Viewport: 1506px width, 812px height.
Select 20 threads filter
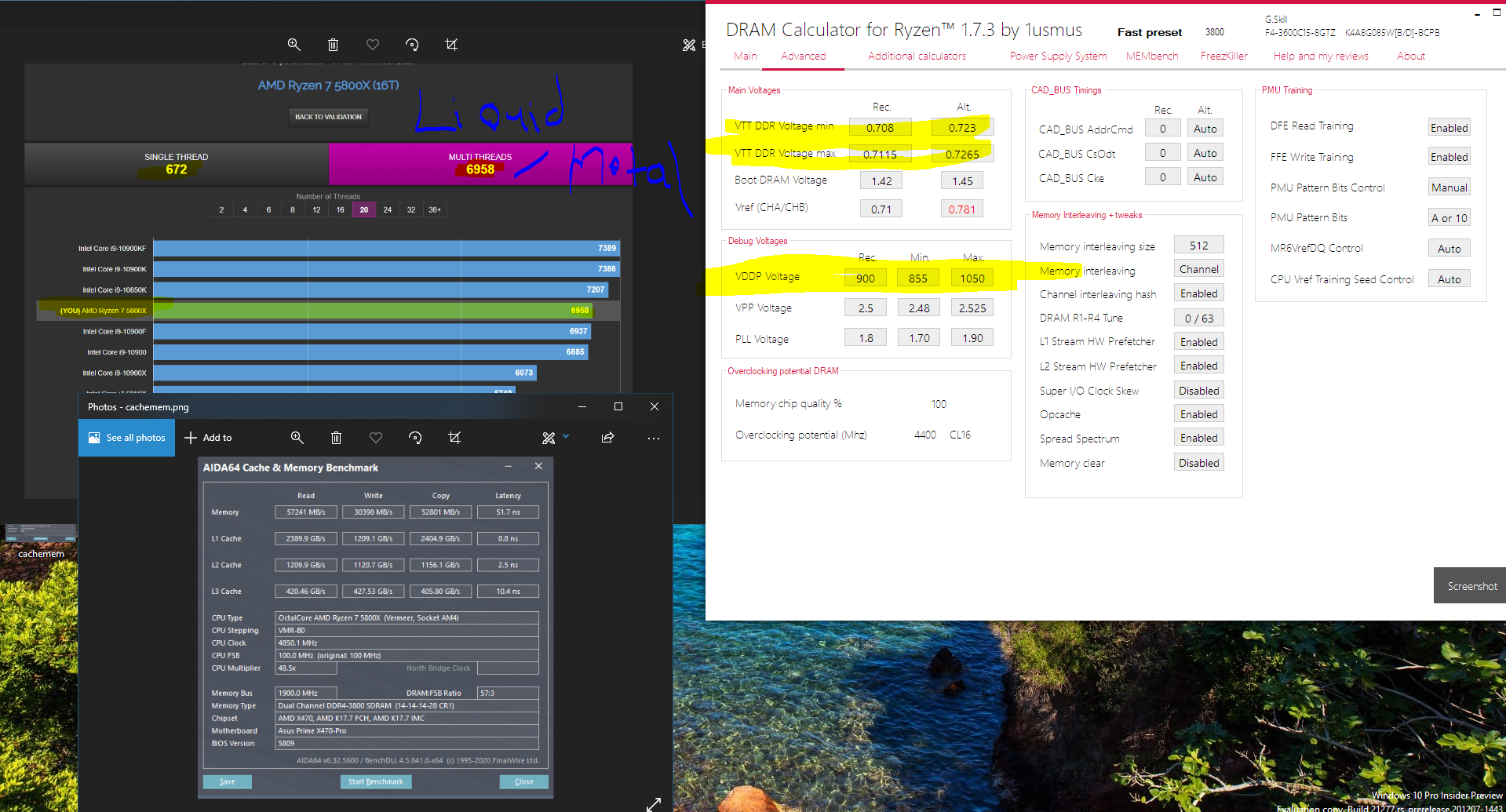point(363,209)
